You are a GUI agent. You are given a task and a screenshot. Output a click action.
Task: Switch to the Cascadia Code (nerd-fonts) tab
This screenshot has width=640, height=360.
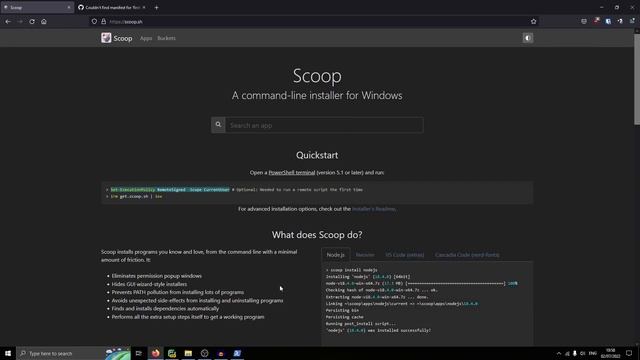click(x=467, y=255)
